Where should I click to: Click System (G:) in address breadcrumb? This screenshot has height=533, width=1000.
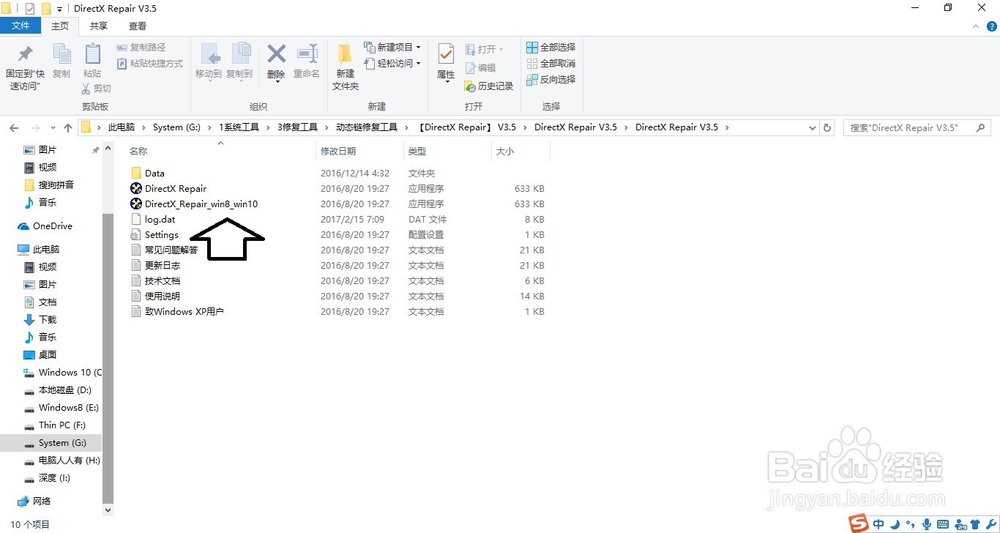click(177, 128)
